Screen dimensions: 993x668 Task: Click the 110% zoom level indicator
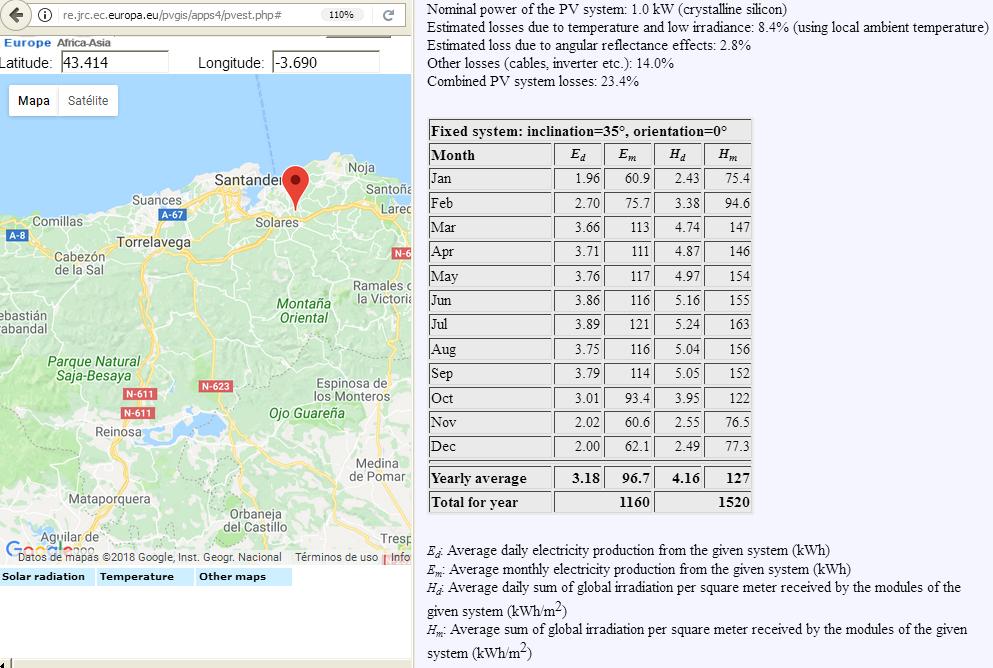tap(341, 15)
